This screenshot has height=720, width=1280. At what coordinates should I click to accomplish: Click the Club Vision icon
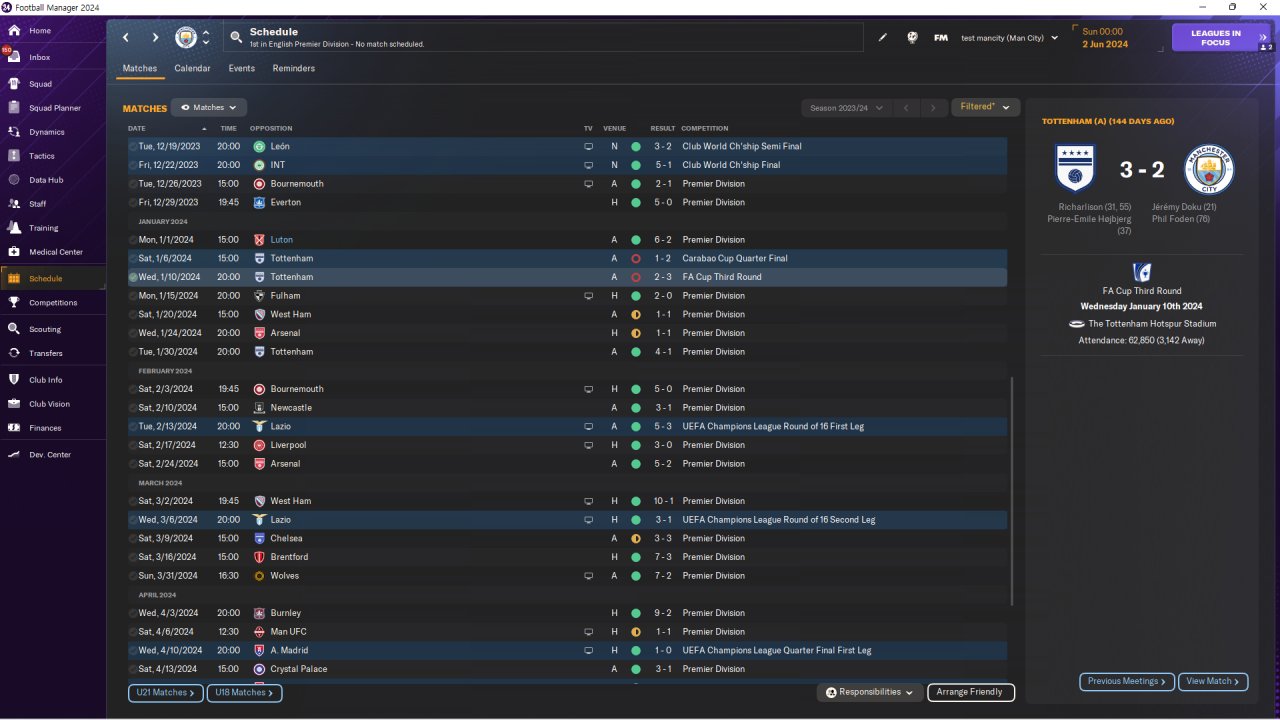14,404
